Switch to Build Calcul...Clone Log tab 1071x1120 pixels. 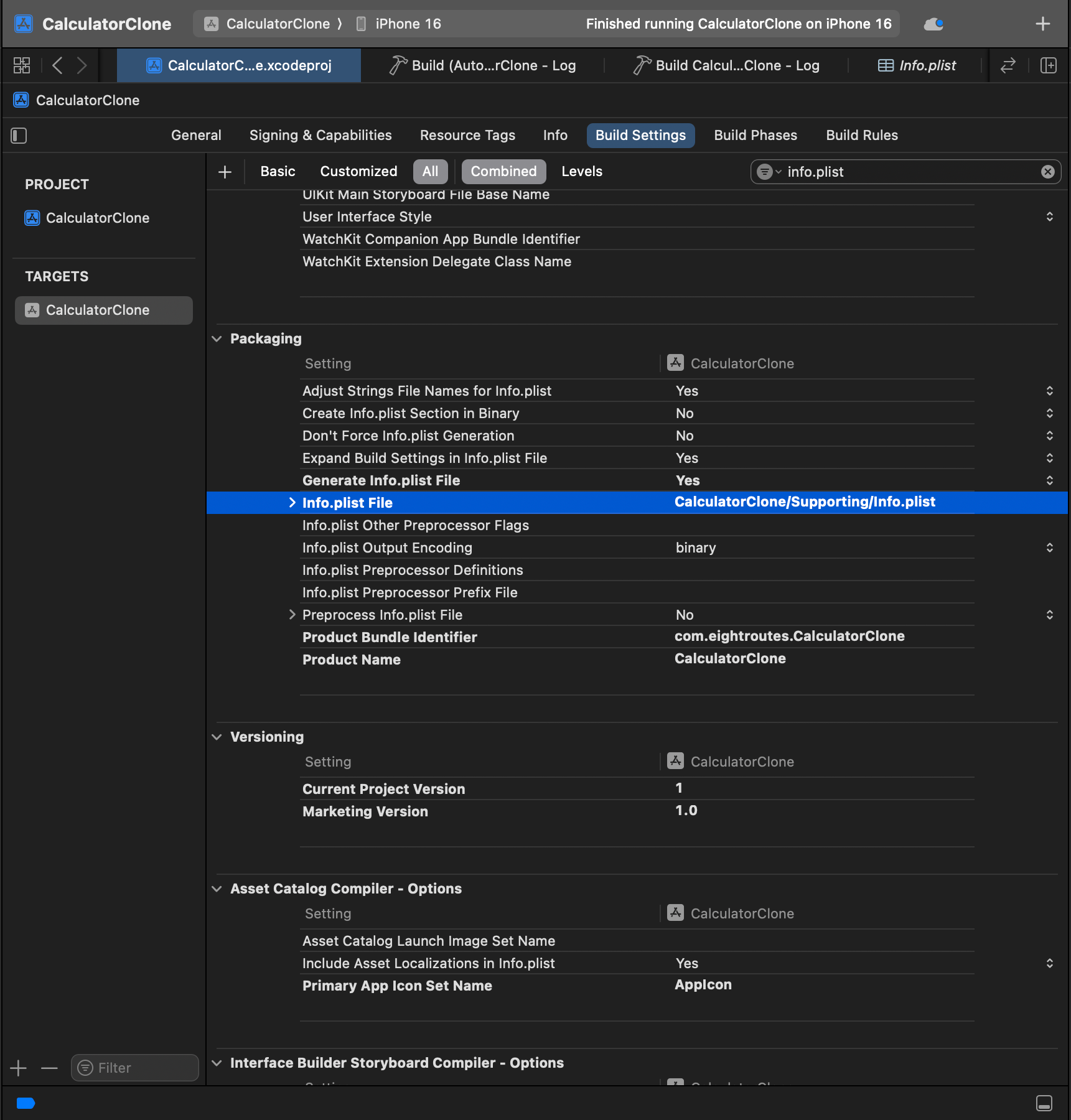(727, 65)
